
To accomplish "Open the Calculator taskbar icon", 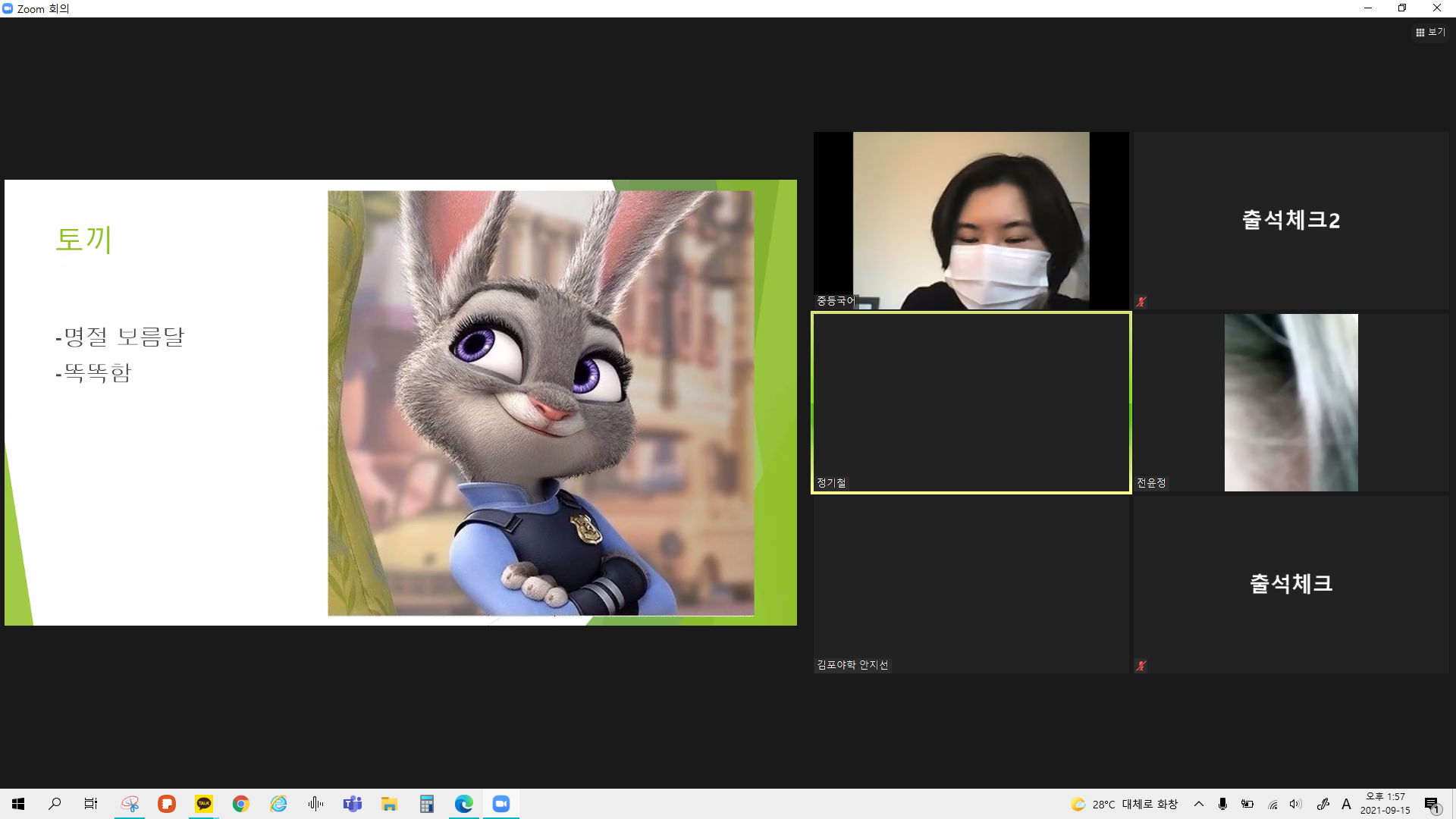I will click(427, 804).
